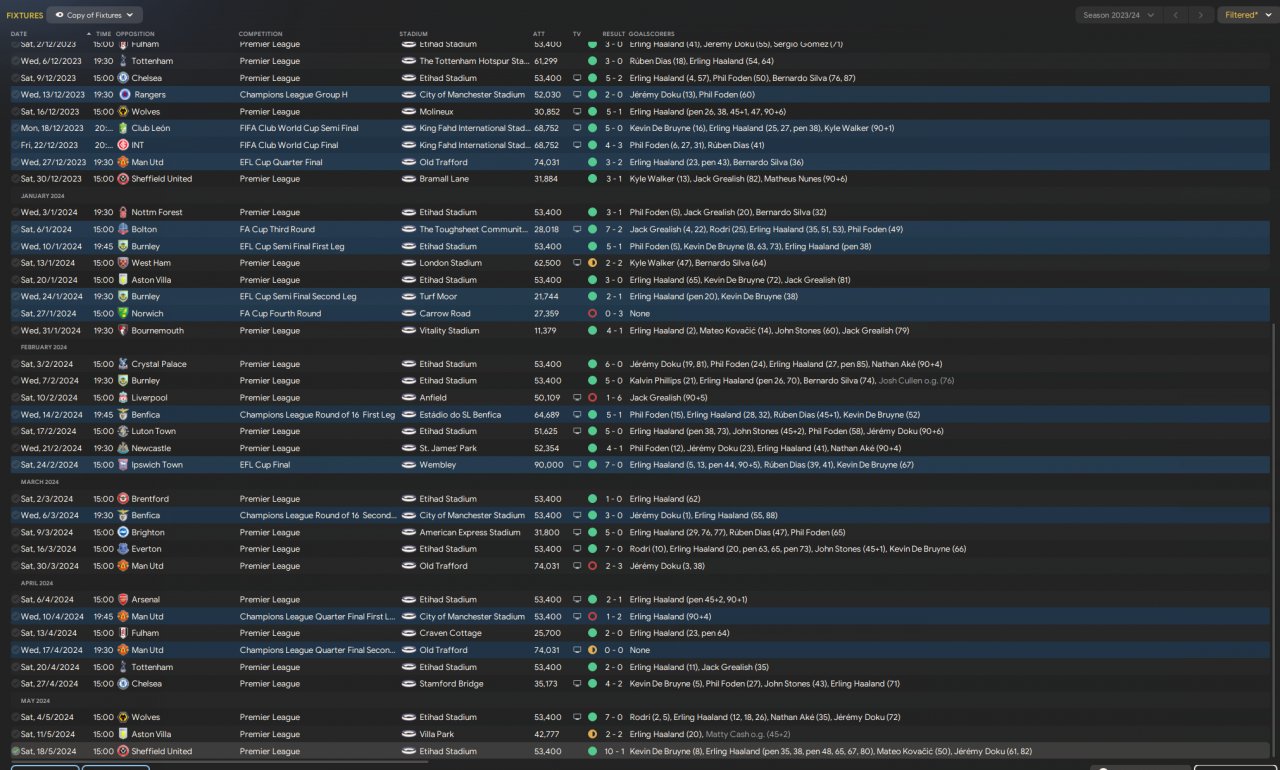Tick the row check for Wed, 27/12/2023
Image resolution: width=1280 pixels, height=770 pixels.
pos(15,162)
